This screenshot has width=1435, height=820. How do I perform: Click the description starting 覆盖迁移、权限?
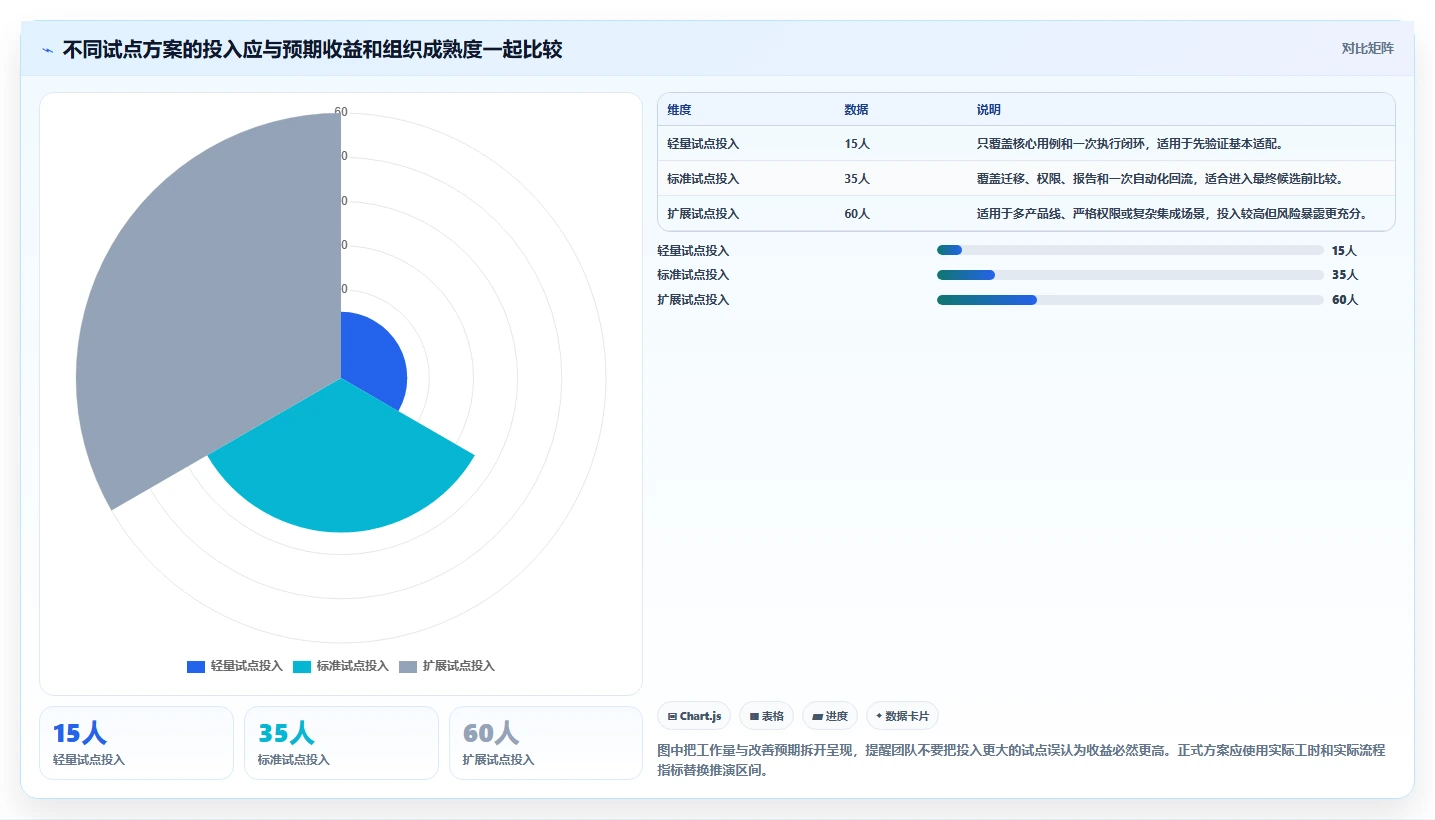[x=1159, y=179]
